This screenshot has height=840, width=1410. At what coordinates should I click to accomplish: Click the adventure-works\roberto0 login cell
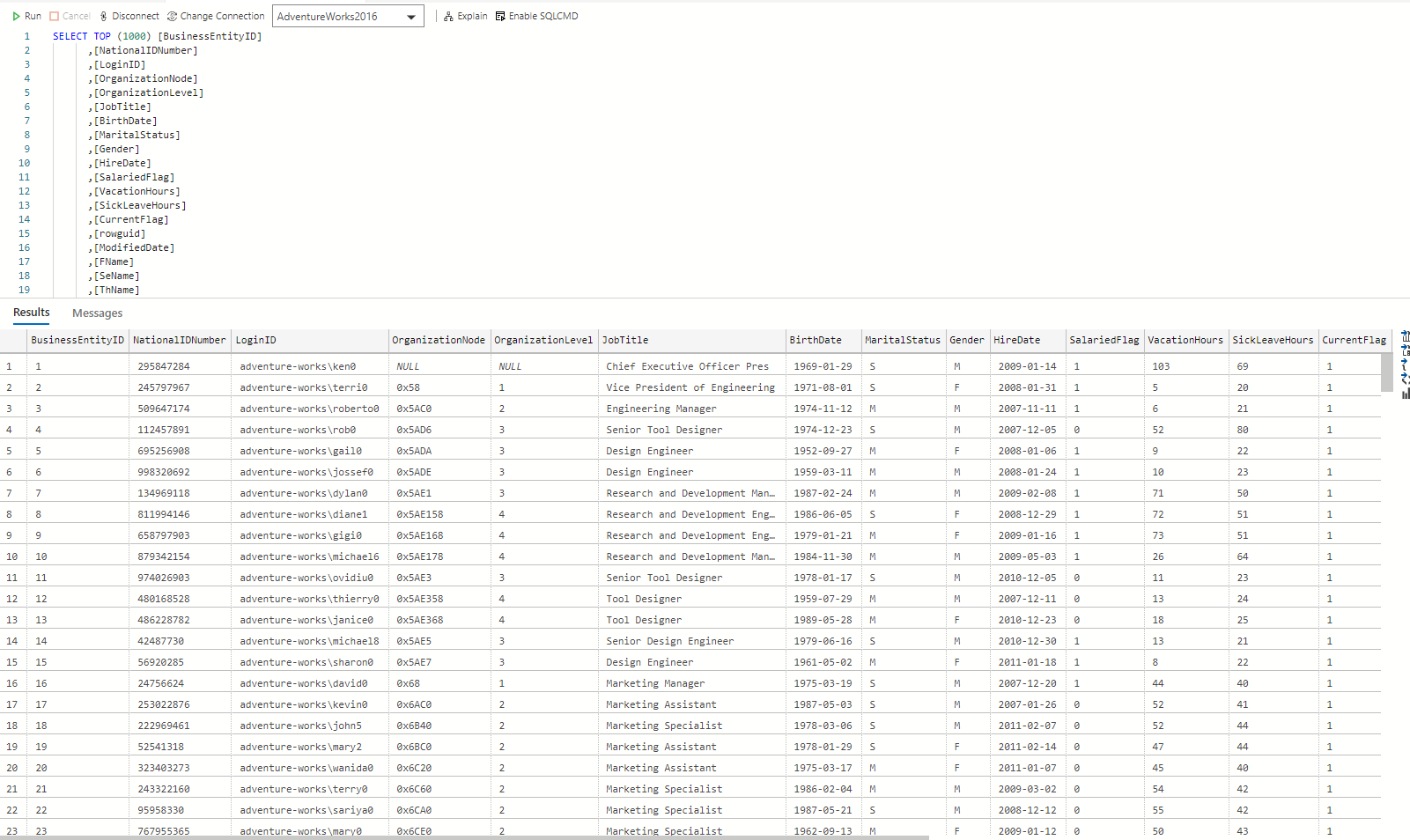[310, 409]
